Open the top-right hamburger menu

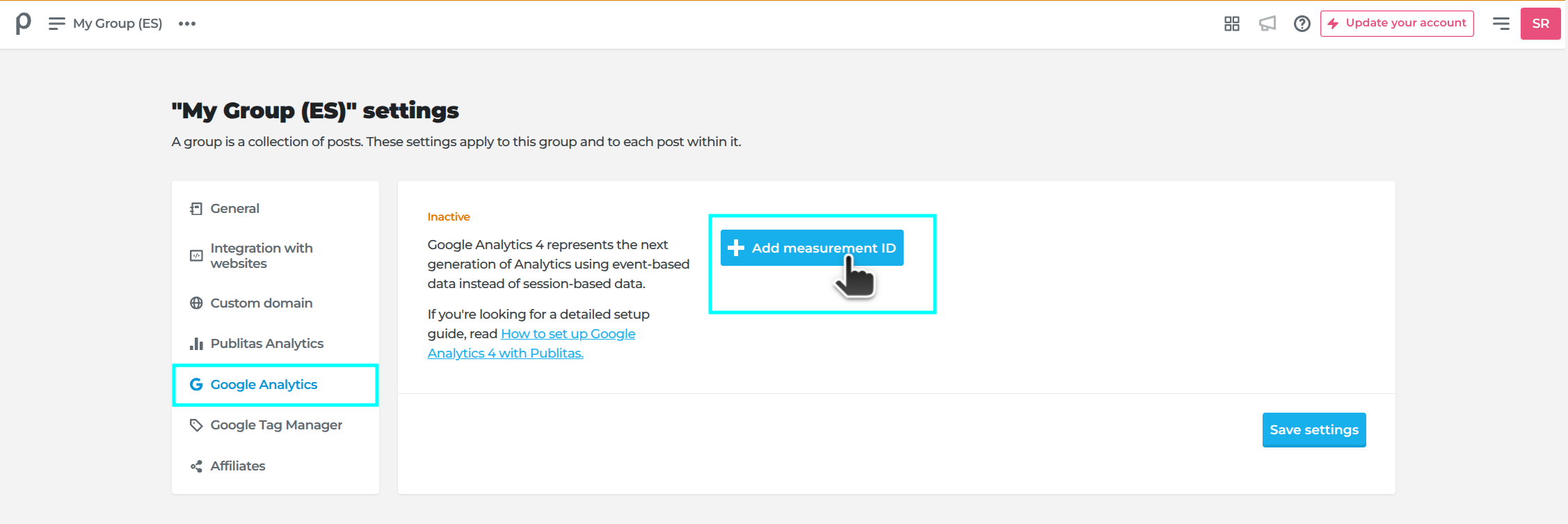click(x=1501, y=24)
